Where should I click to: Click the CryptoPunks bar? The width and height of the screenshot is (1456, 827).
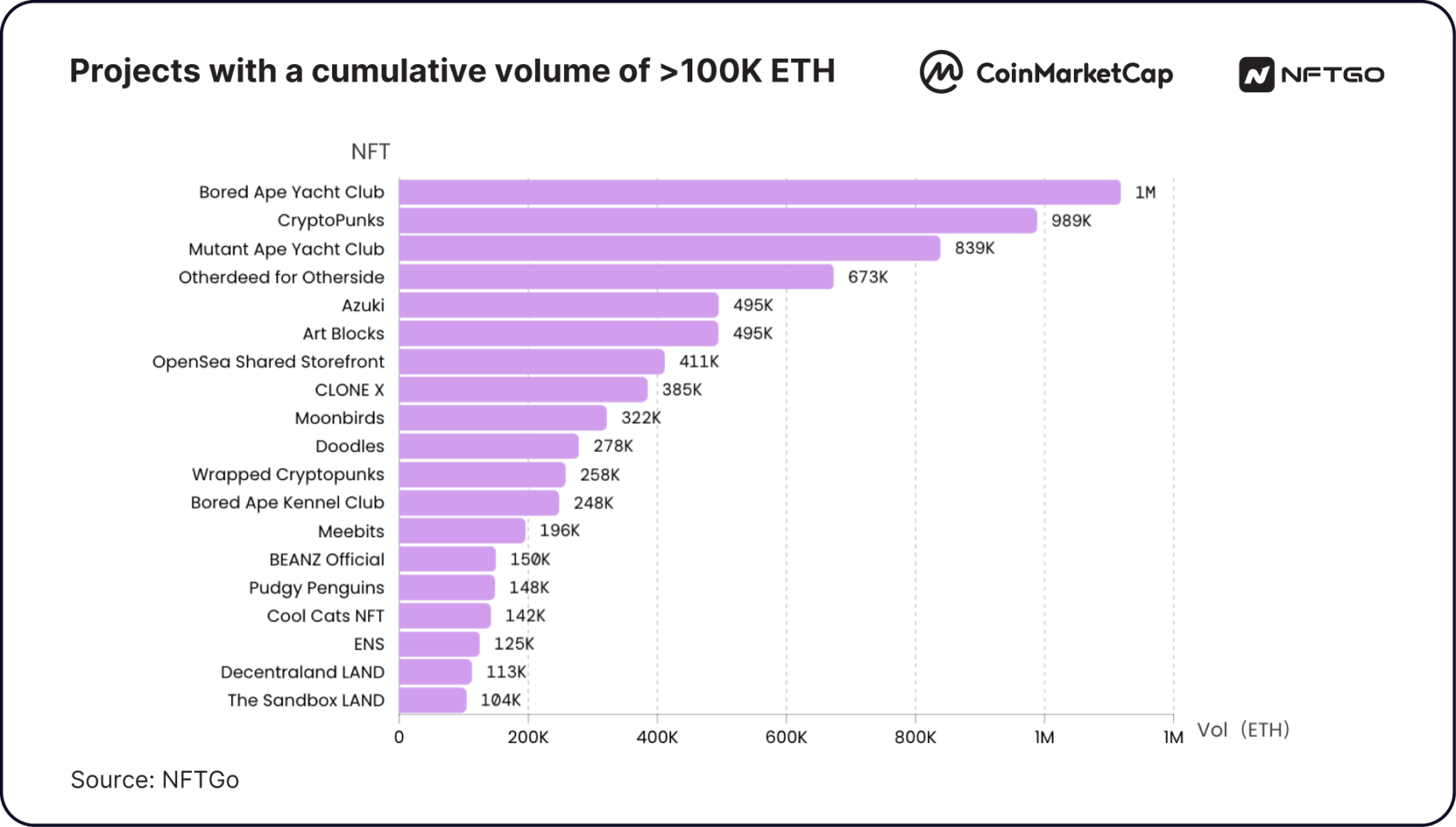[718, 220]
